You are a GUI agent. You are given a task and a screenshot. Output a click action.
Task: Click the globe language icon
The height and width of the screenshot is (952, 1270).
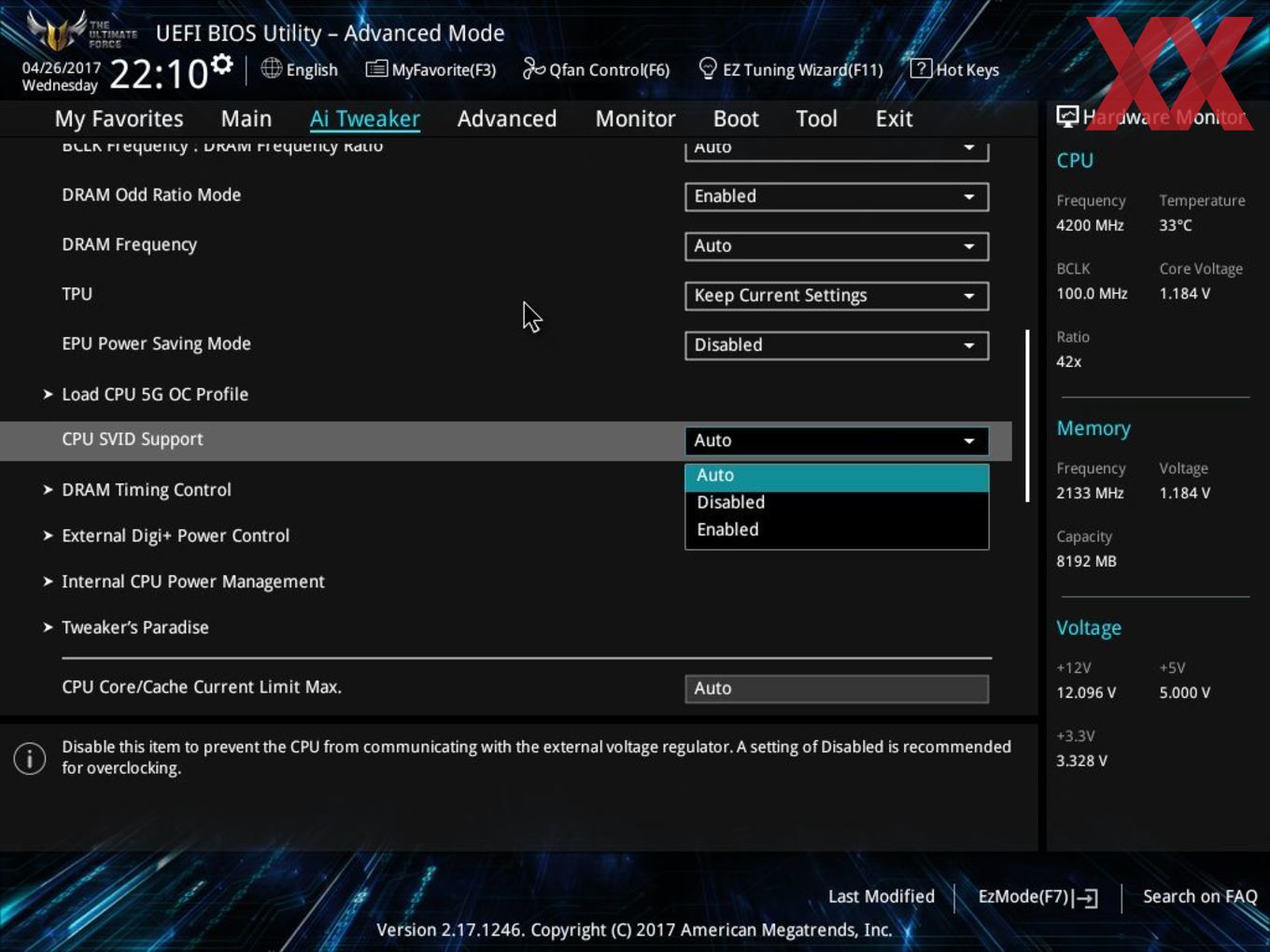pyautogui.click(x=271, y=68)
